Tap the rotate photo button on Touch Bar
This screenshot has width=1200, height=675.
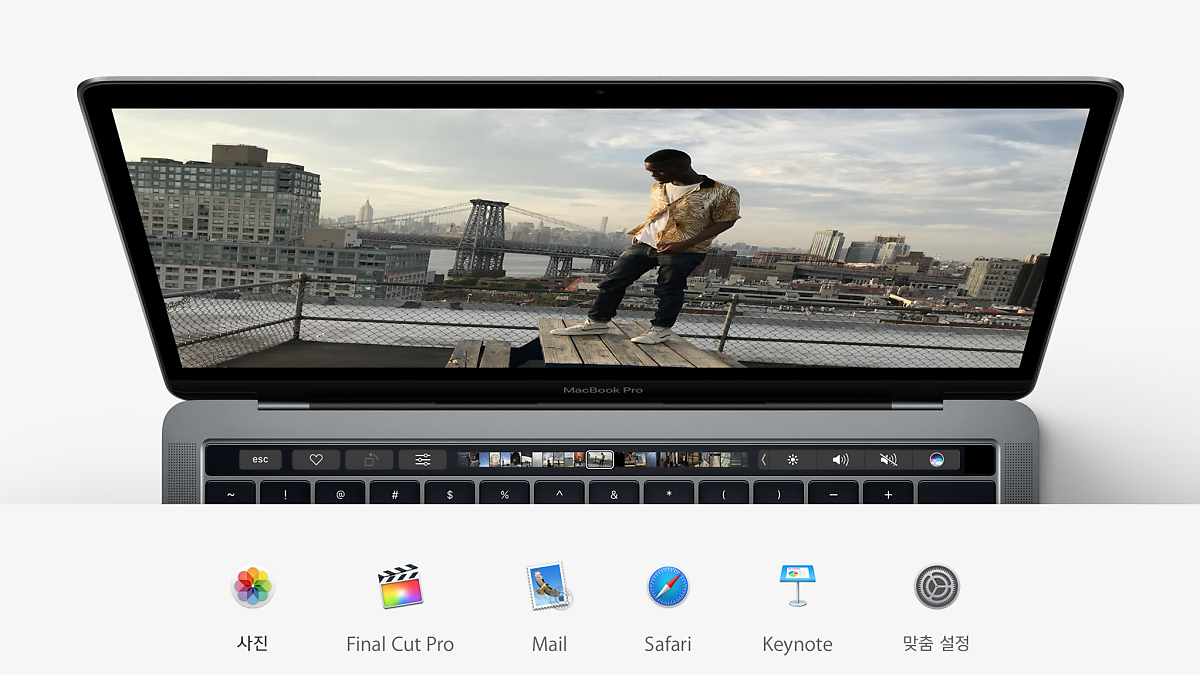[x=370, y=460]
